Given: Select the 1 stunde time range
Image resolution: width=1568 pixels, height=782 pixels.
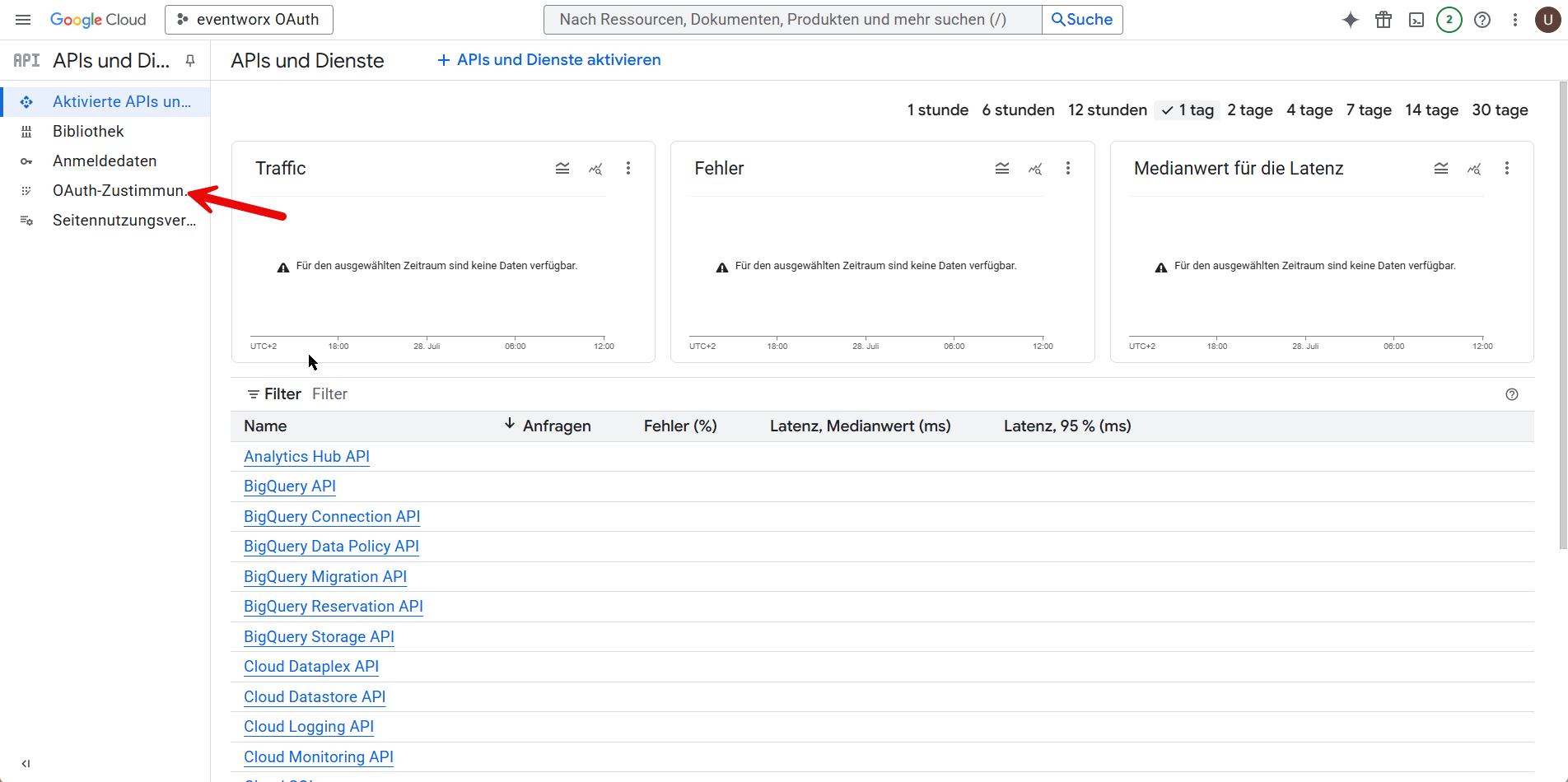Looking at the screenshot, I should 938,110.
